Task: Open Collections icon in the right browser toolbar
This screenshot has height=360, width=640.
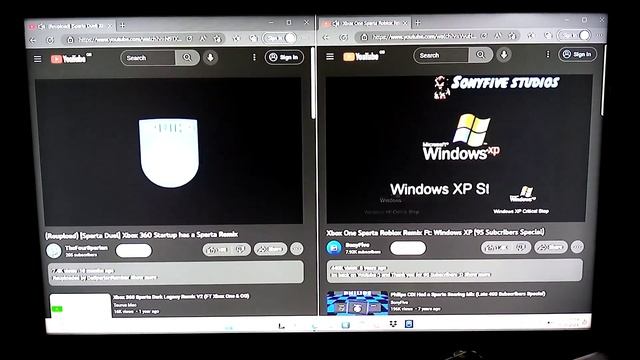Action: pos(548,36)
